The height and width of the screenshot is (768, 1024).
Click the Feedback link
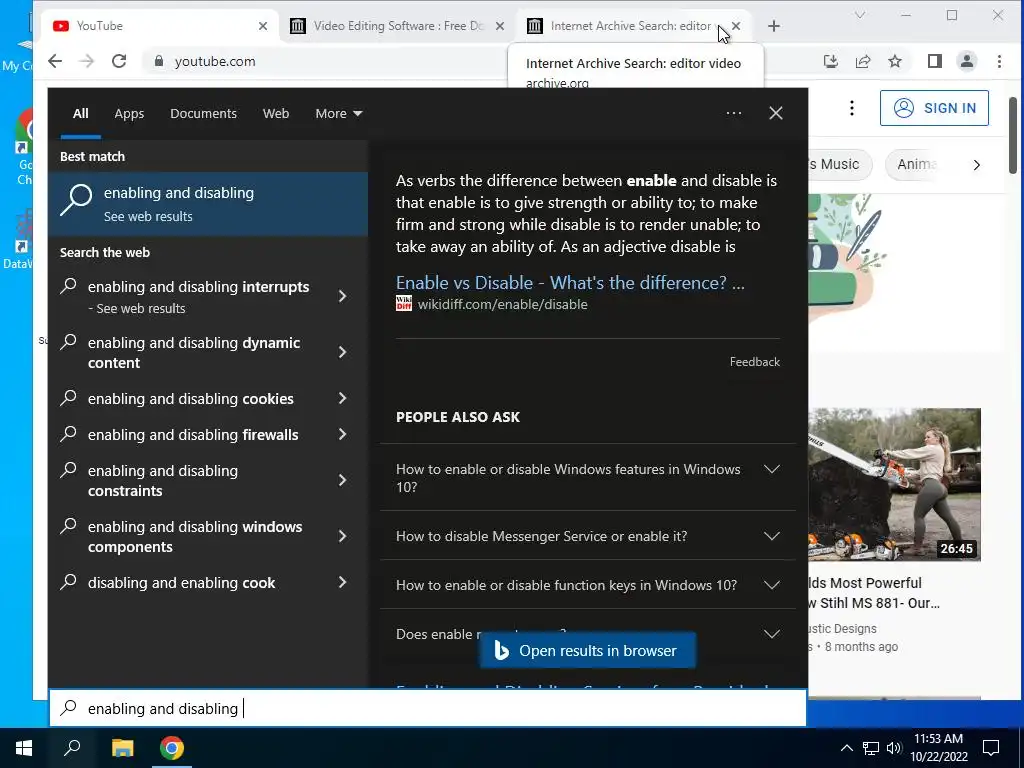click(754, 362)
